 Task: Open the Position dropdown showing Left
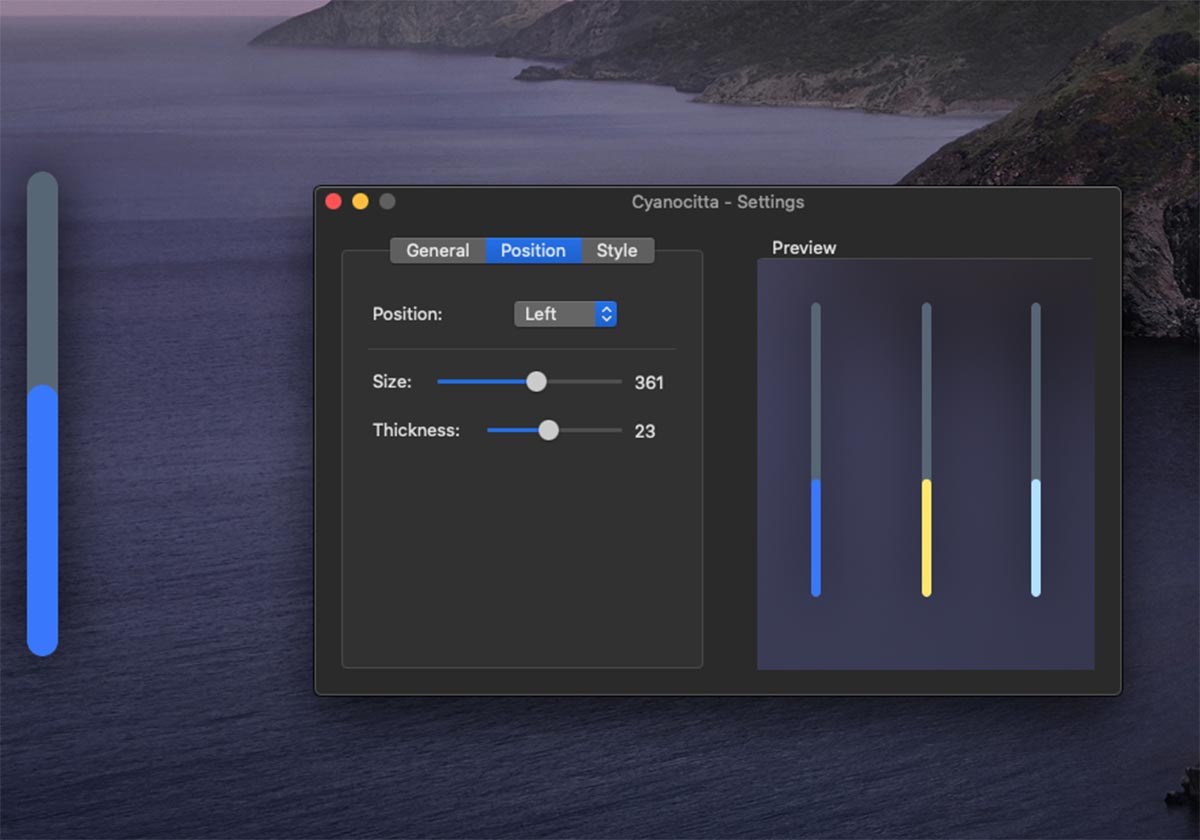565,314
